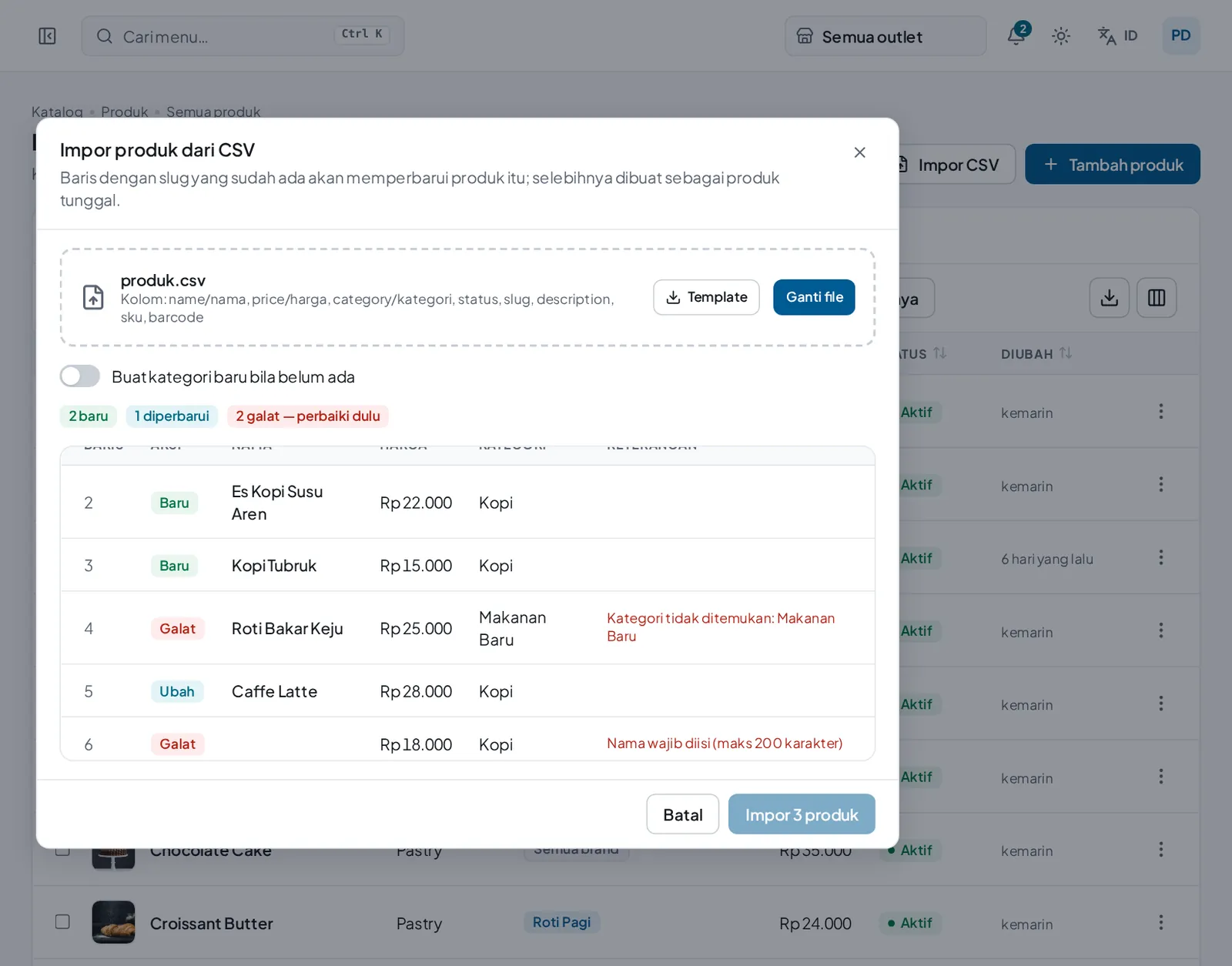
Task: Click Impor 3 produk button
Action: click(802, 814)
